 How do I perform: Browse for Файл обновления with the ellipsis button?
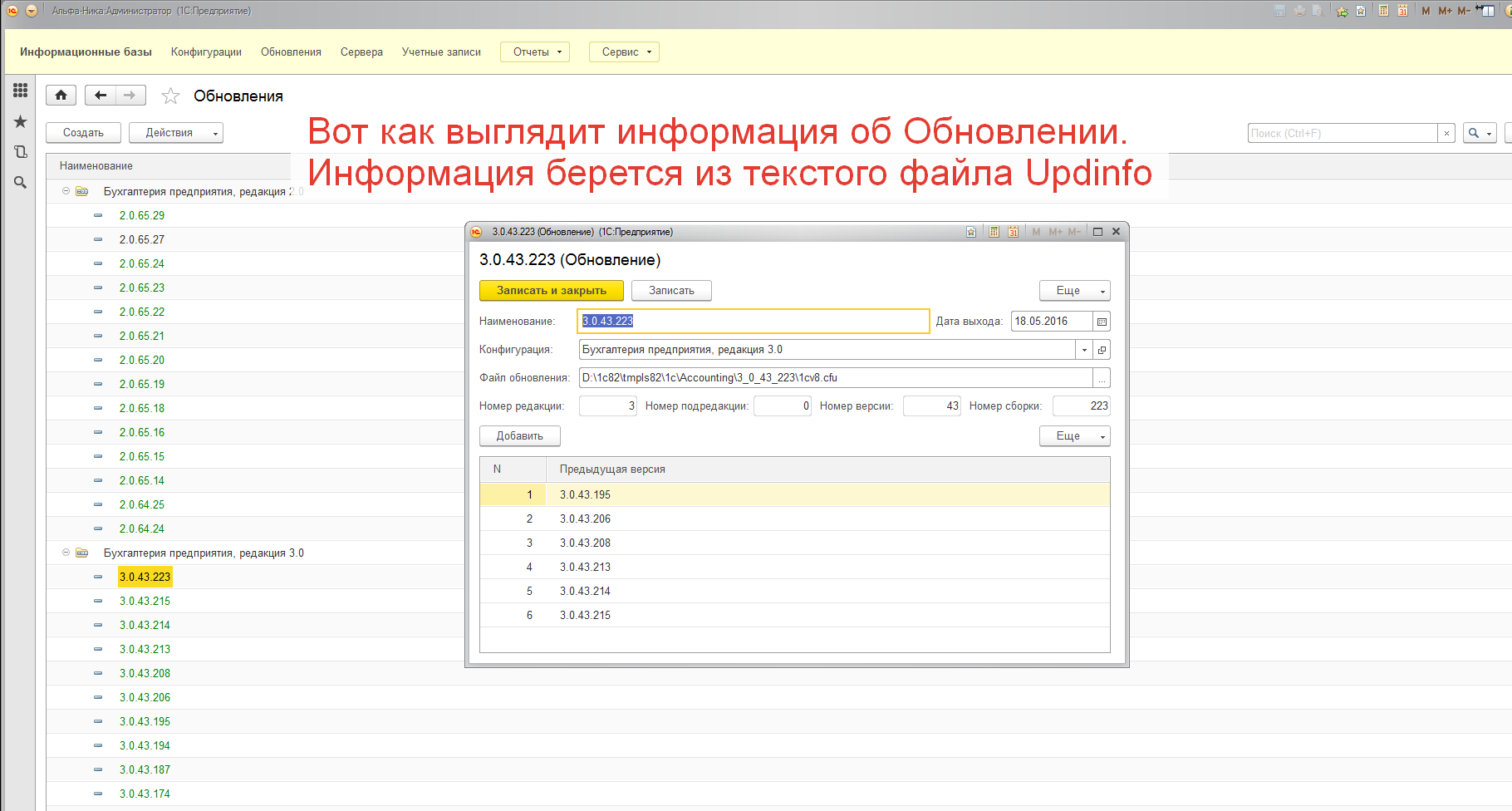[x=1102, y=378]
